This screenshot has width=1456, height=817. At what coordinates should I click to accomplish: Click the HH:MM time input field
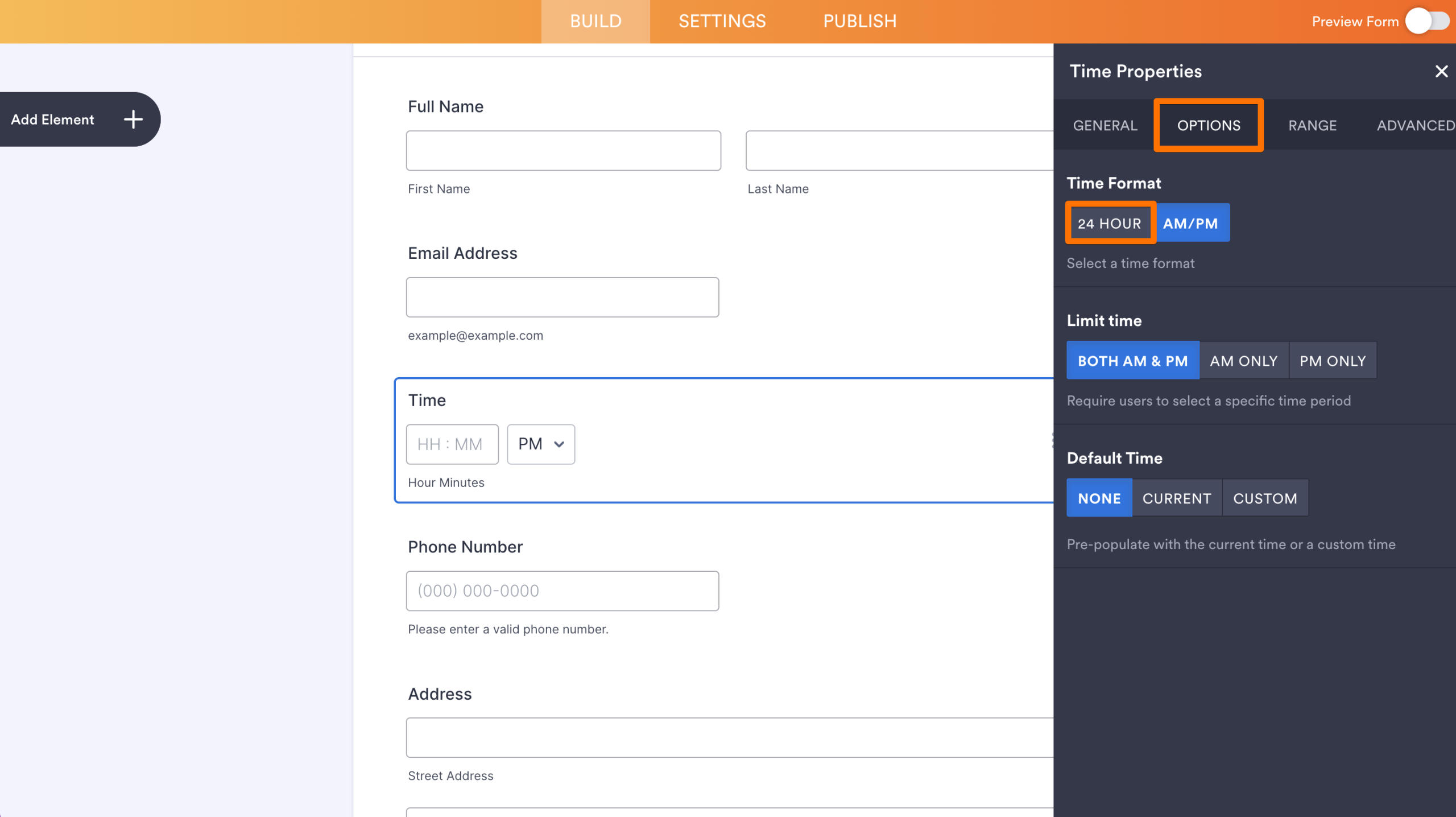pos(452,444)
